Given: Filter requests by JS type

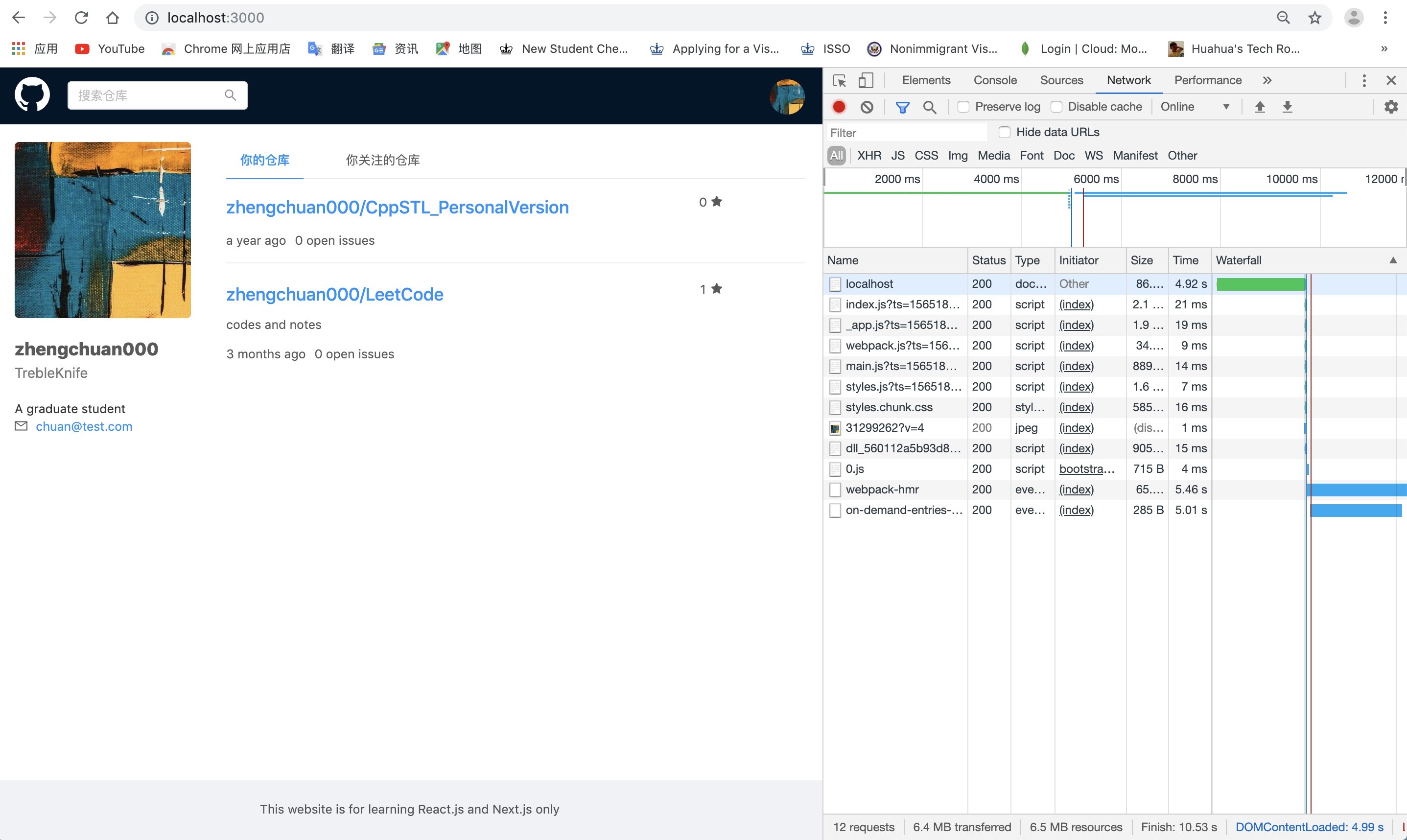Looking at the screenshot, I should [898, 155].
